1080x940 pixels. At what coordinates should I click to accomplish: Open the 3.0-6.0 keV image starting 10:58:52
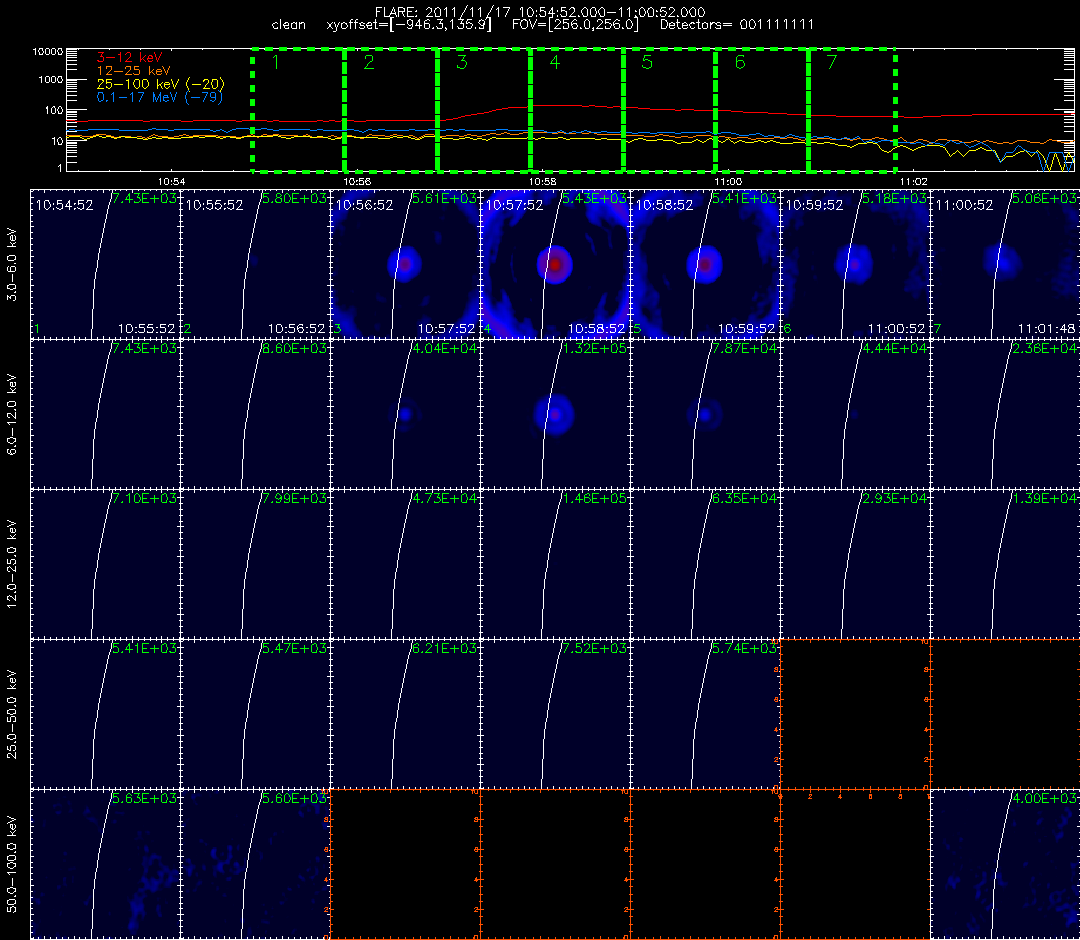pyautogui.click(x=705, y=264)
